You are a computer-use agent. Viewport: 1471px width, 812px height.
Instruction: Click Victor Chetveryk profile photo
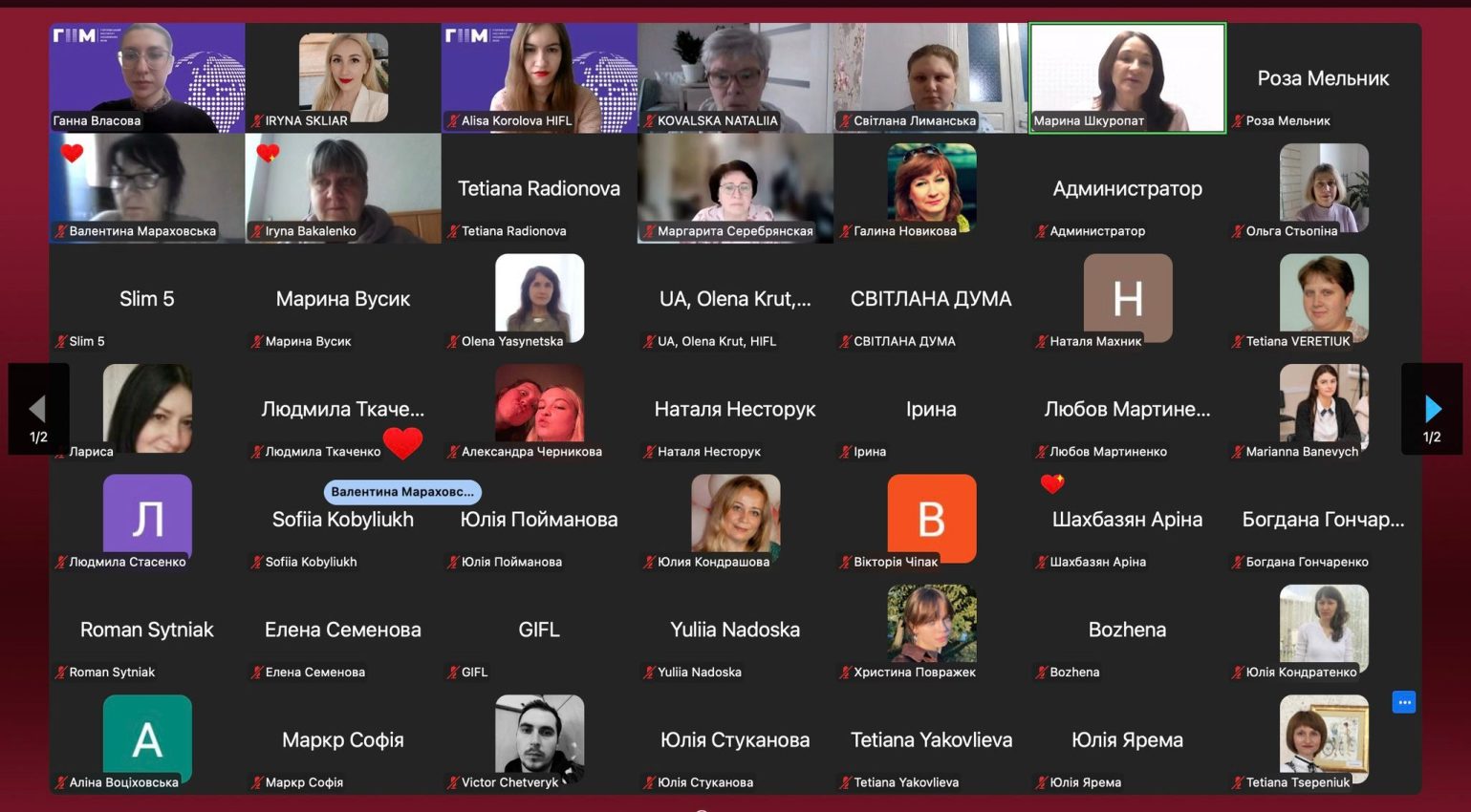click(539, 736)
